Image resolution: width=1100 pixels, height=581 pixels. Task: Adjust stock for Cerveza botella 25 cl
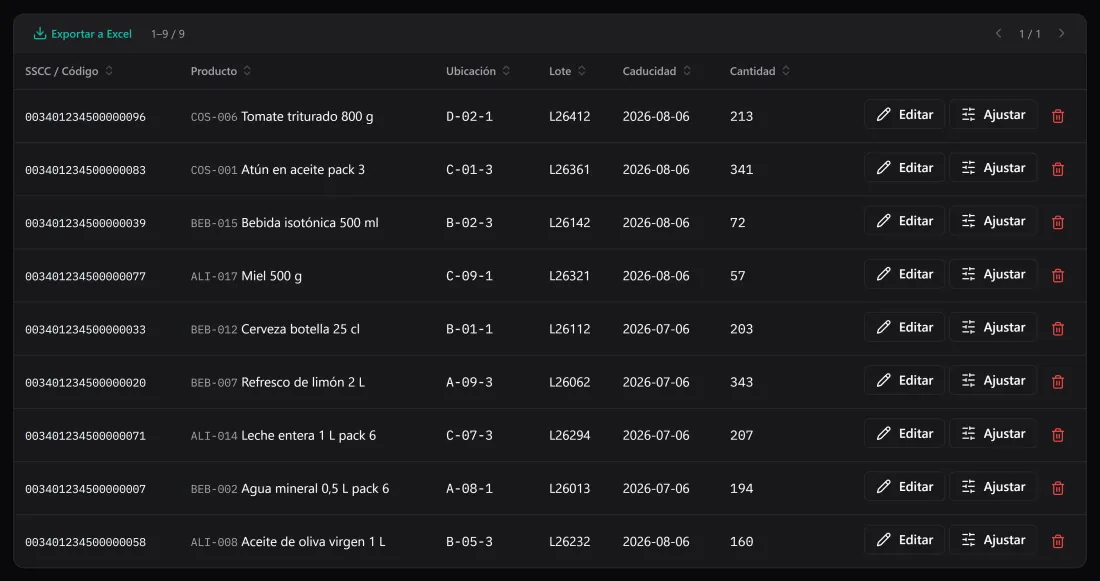[x=993, y=327]
